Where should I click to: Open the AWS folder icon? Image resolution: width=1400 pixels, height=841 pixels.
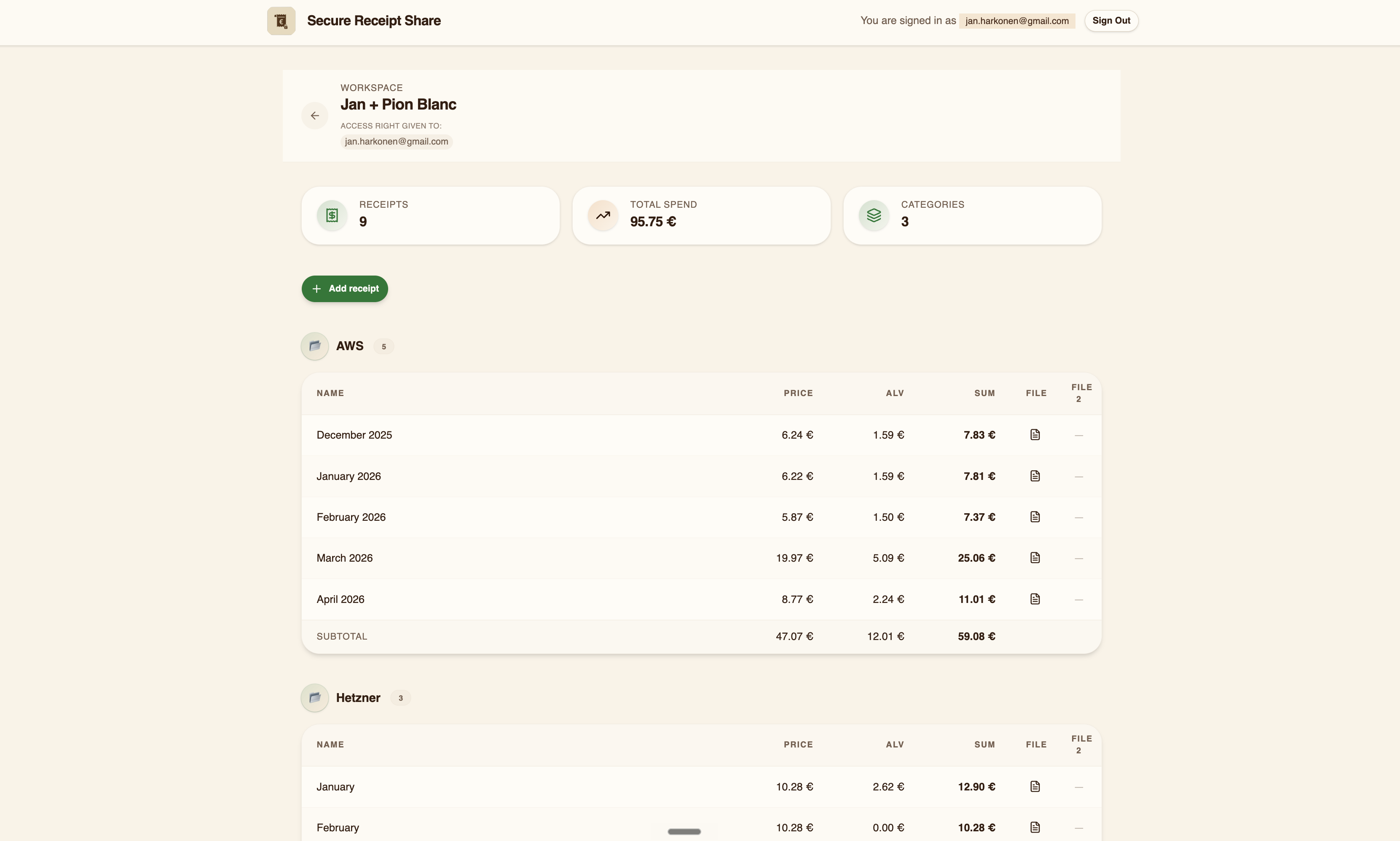(314, 346)
